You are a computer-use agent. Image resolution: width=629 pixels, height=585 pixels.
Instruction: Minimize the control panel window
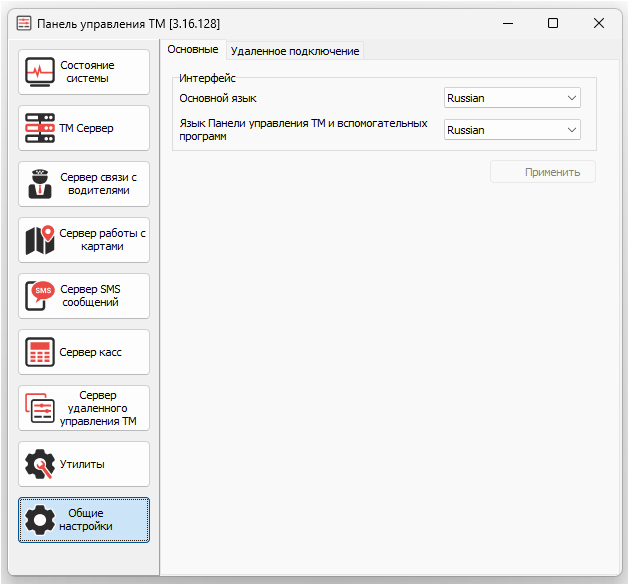pyautogui.click(x=508, y=23)
